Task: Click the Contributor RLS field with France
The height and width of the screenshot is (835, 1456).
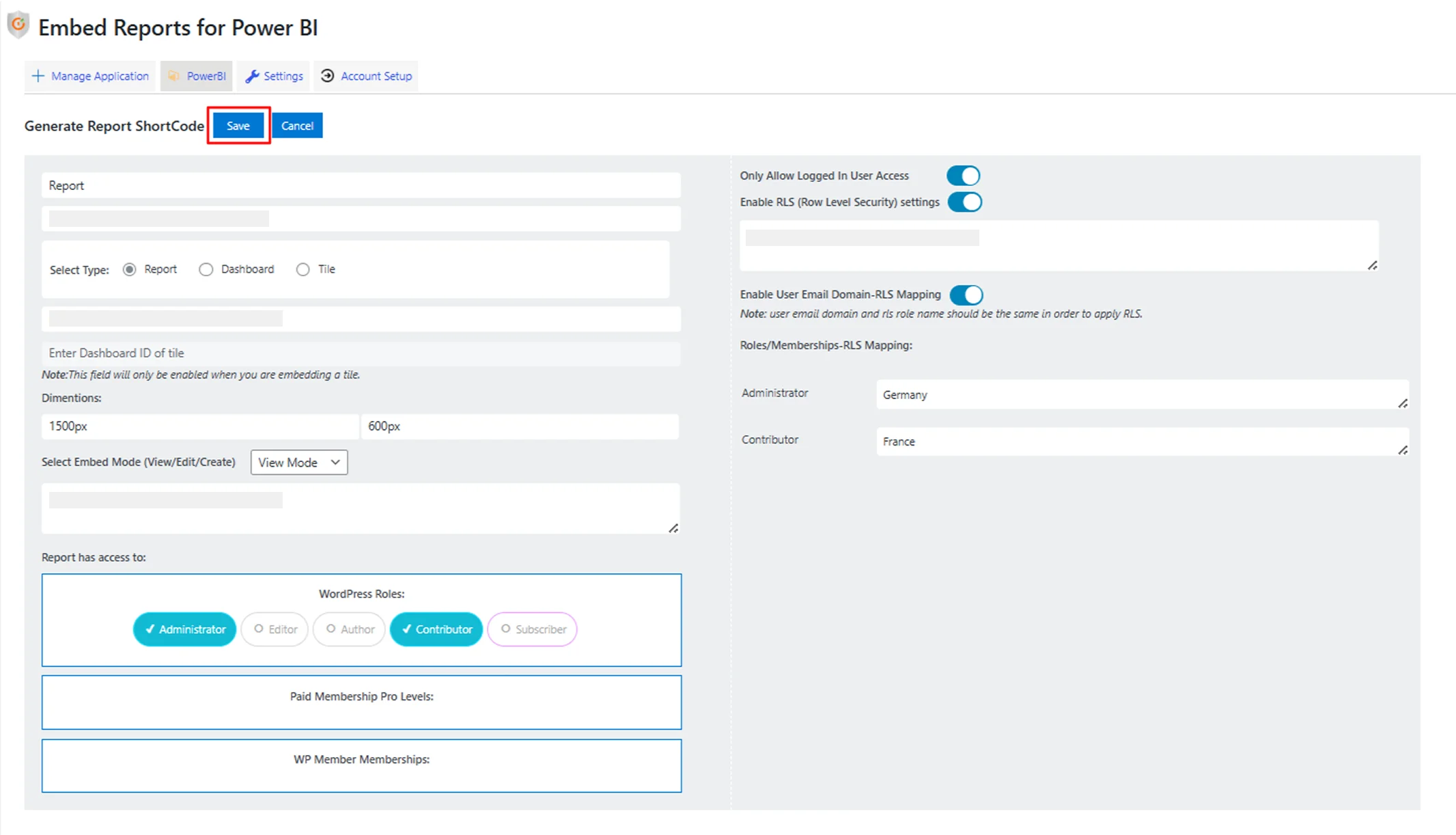Action: (x=1143, y=442)
